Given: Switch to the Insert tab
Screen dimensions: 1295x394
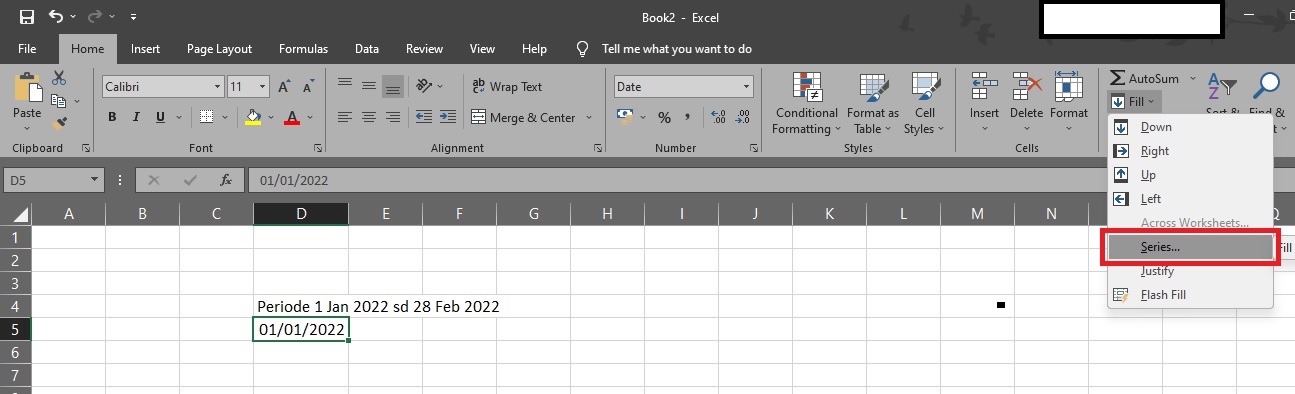Looking at the screenshot, I should pos(145,48).
